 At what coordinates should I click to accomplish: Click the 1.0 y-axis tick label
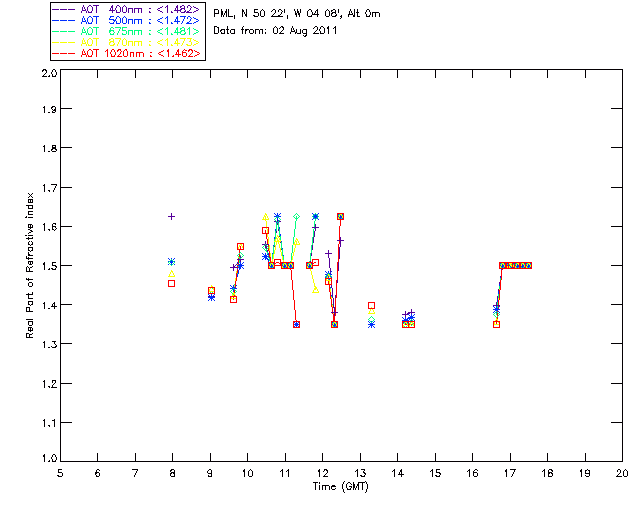(x=49, y=458)
